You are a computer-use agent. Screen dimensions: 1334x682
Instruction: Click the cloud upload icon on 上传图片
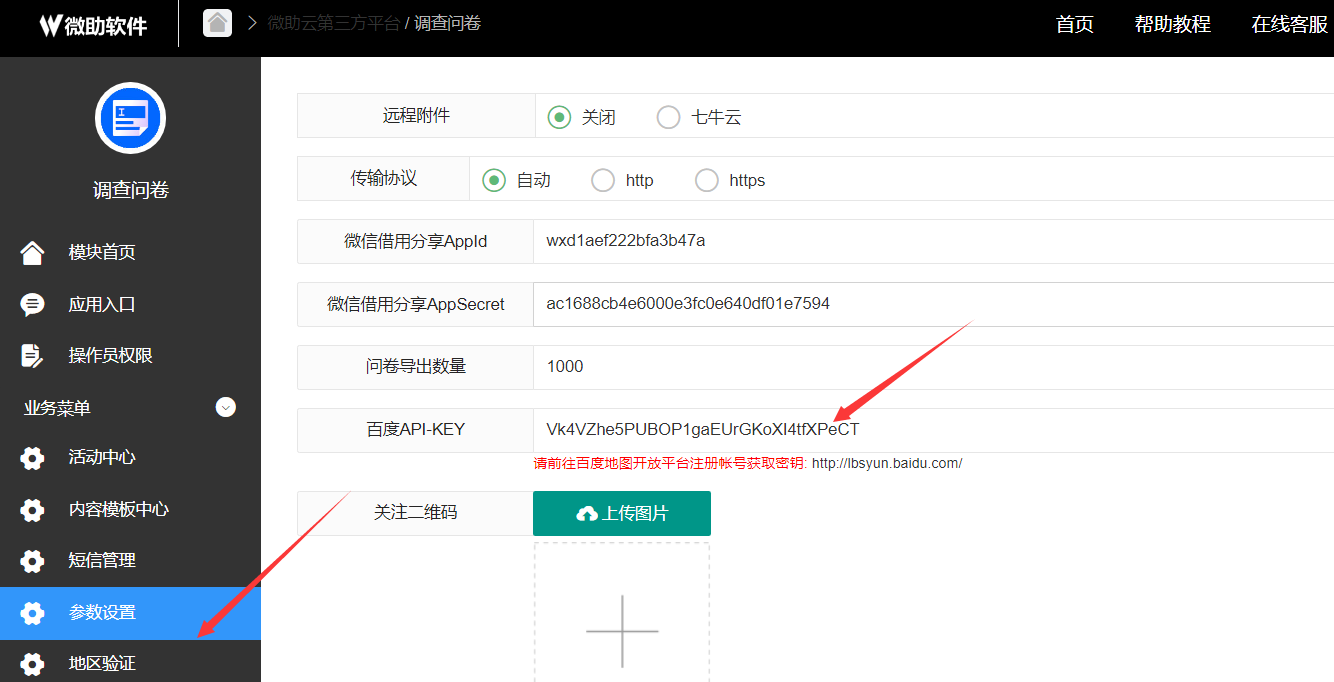click(x=587, y=514)
